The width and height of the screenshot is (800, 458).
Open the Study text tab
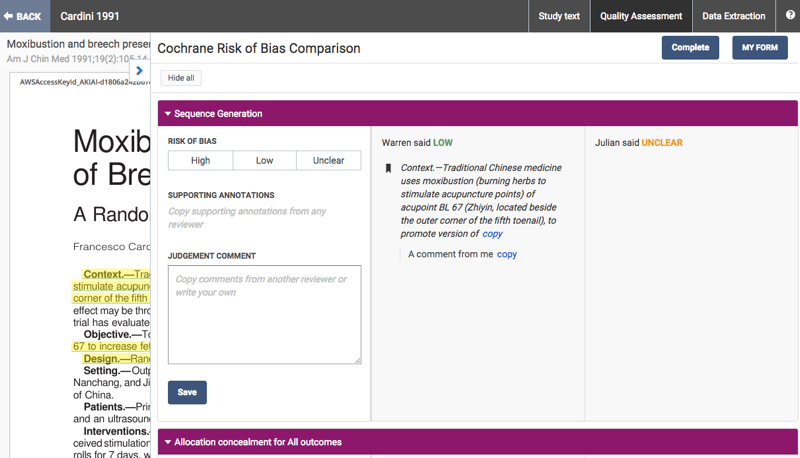[558, 16]
